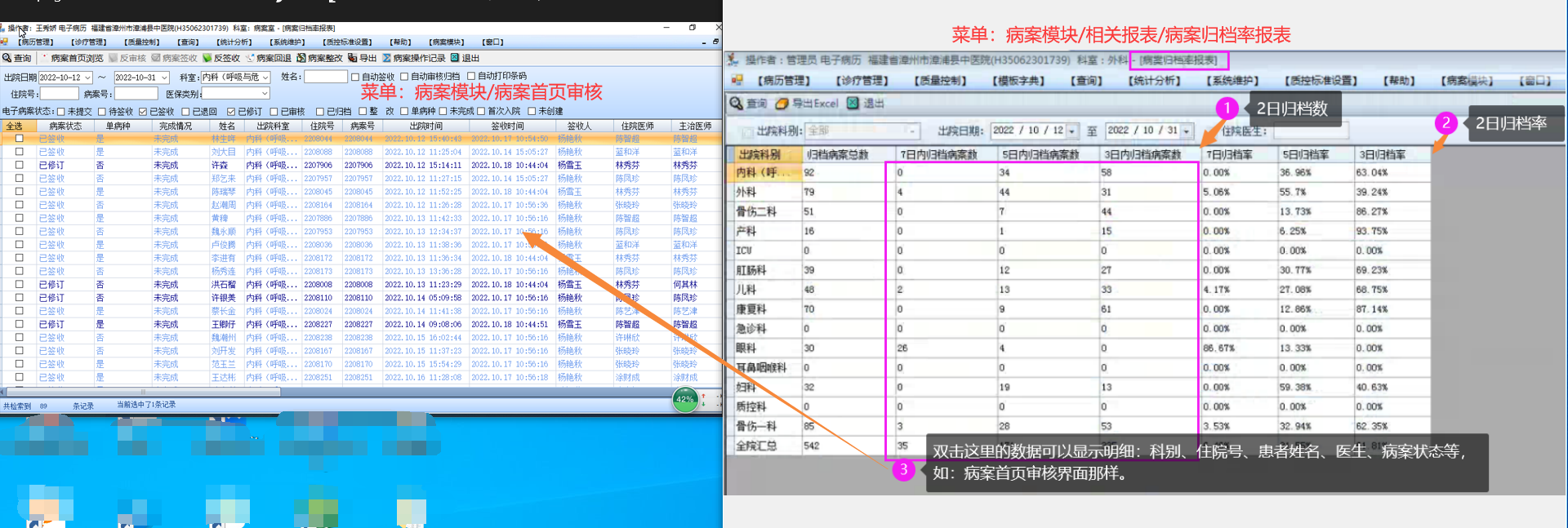This screenshot has height=528, width=1568.
Task: Click the 查询 magnifier in the report window
Action: click(736, 104)
